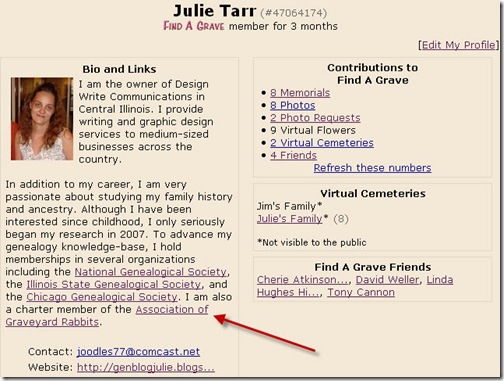Open Chicago Genealogical Society link
Screen dimensions: 504x381
coord(102,297)
